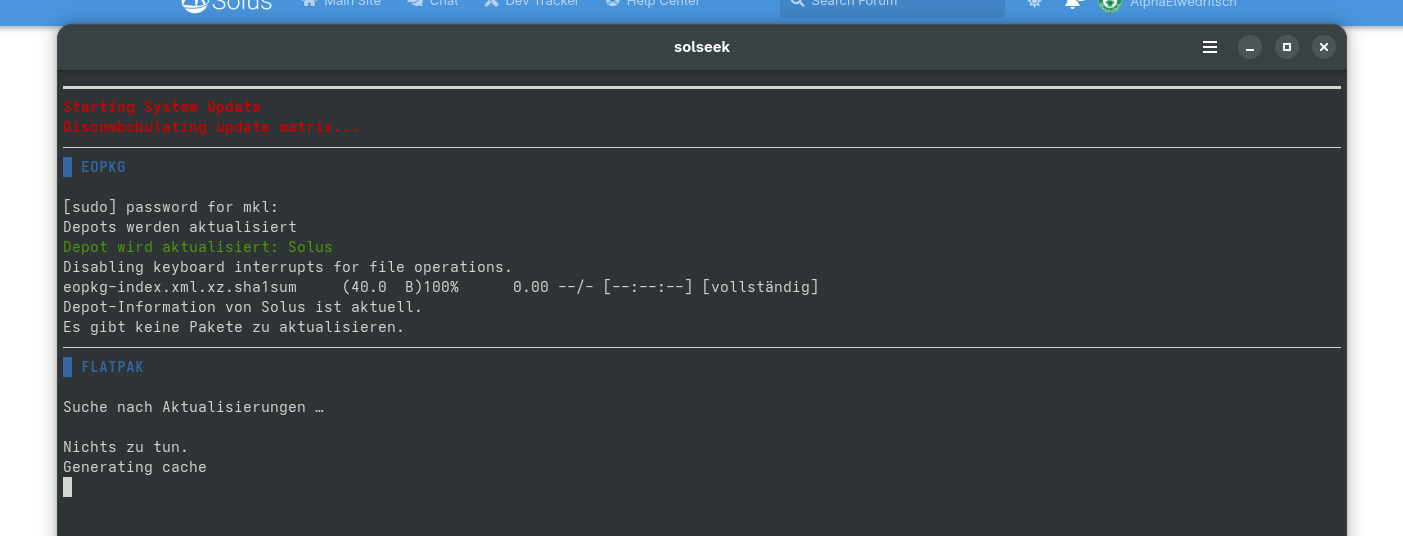Viewport: 1403px width, 536px height.
Task: Open the solseek hamburger menu
Action: click(x=1210, y=47)
